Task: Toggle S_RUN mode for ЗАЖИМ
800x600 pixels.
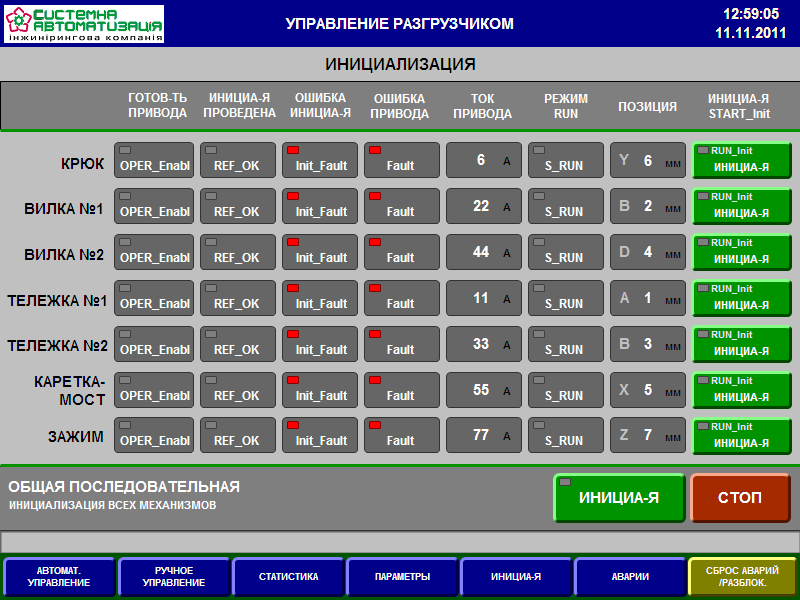Action: pos(565,435)
